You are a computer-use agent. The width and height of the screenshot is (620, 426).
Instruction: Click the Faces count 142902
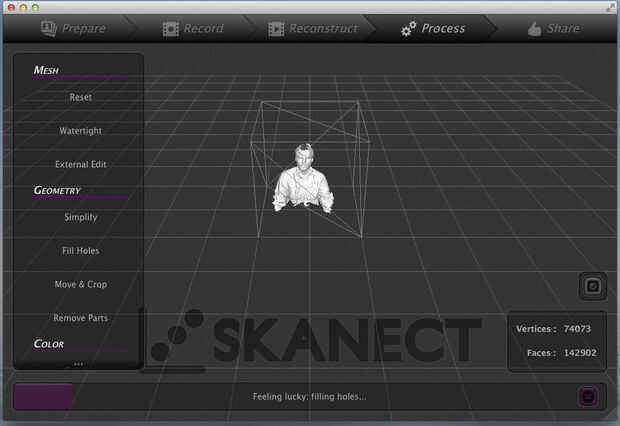click(x=580, y=353)
